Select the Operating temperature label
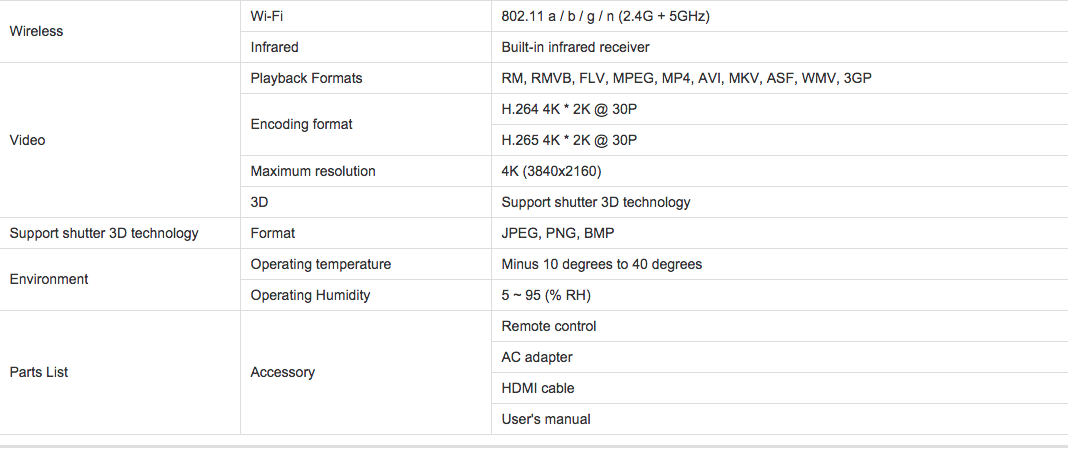1068x449 pixels. [321, 264]
